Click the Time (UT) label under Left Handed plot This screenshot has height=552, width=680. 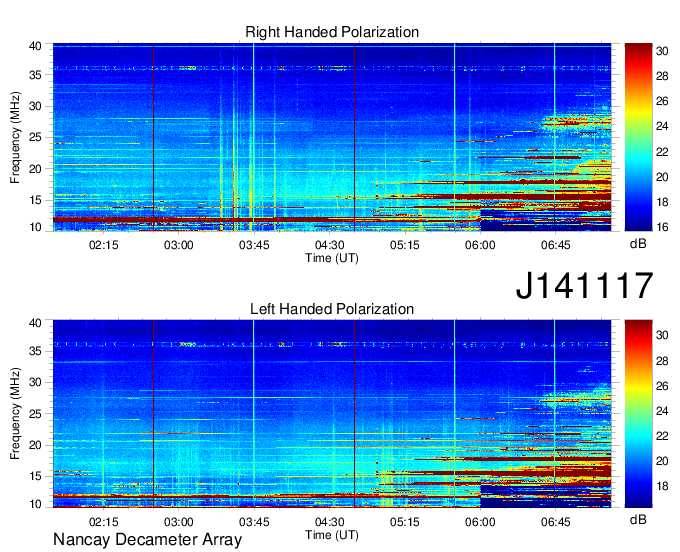point(332,535)
